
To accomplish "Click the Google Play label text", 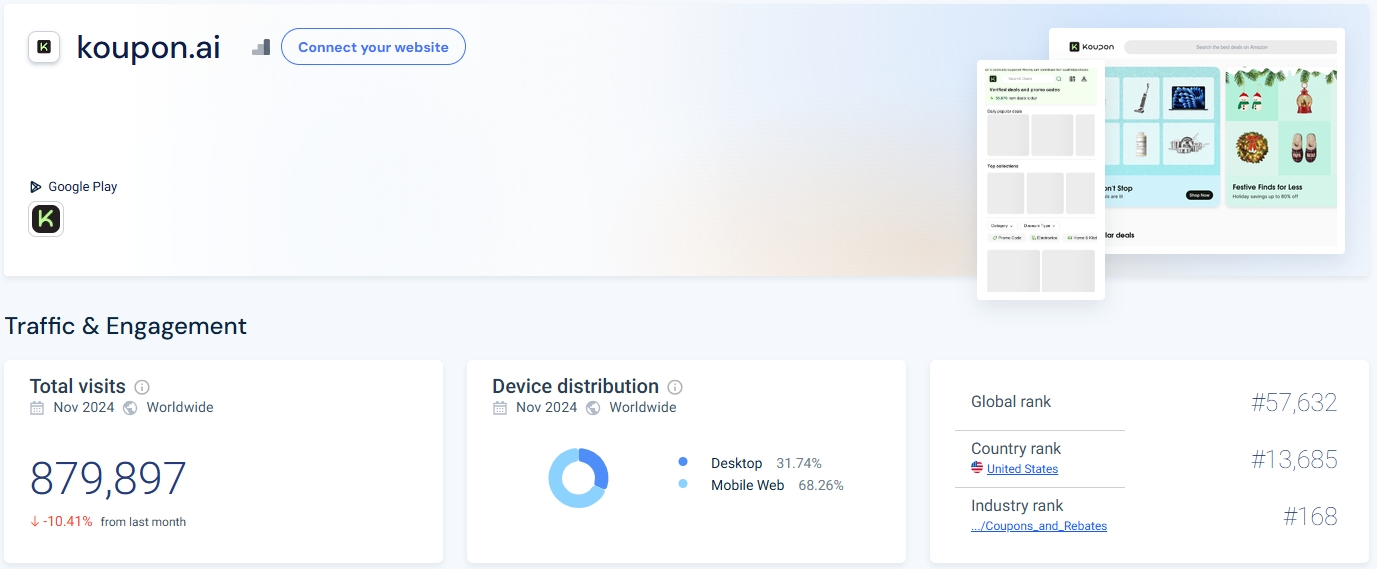I will (x=83, y=187).
